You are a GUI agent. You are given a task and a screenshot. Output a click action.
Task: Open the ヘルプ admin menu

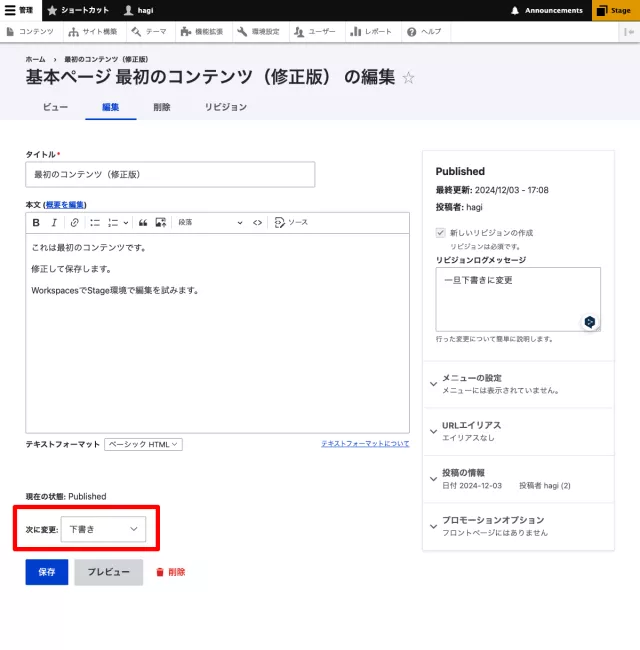tap(424, 32)
